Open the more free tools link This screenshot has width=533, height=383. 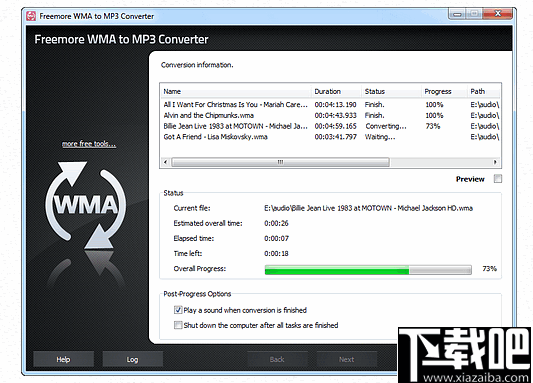click(x=89, y=144)
